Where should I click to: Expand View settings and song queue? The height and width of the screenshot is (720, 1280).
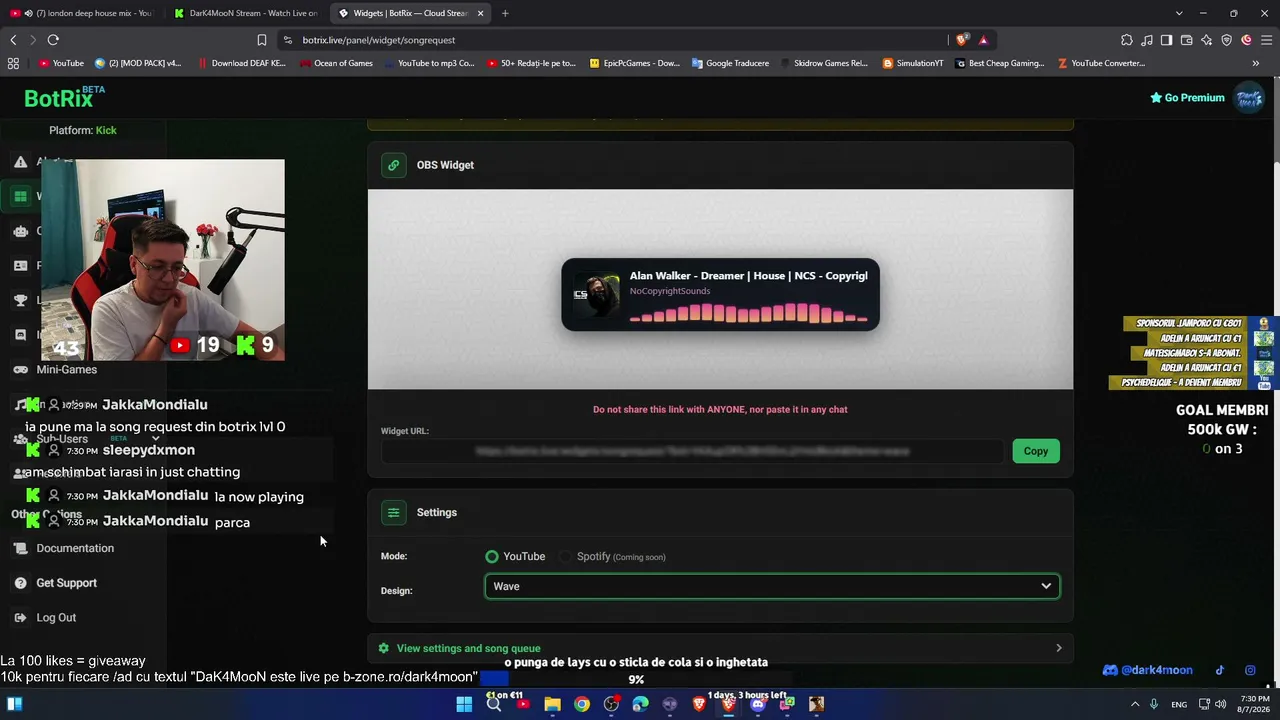720,648
